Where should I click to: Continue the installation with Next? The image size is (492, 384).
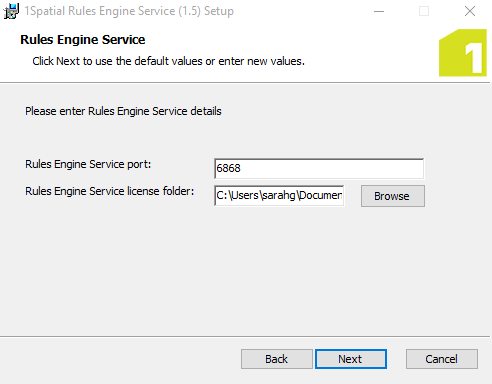tap(351, 359)
